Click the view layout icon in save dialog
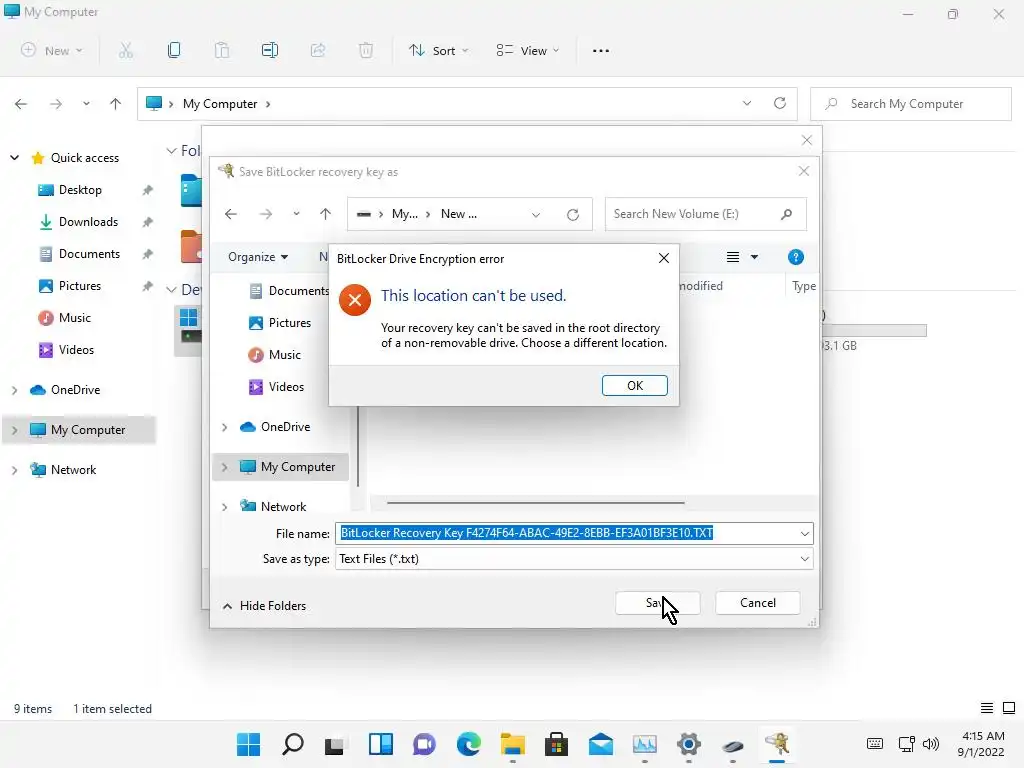Screen dimensions: 1024x768 point(733,257)
